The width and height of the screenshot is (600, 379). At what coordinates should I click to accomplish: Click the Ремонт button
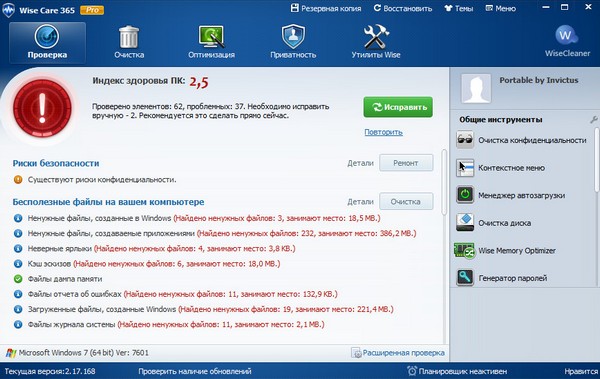[x=406, y=163]
